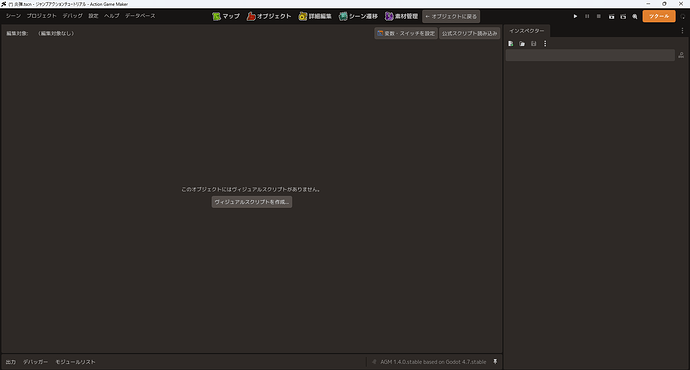The height and width of the screenshot is (370, 690).
Task: Open the プロジェクト menu
Action: 41,16
